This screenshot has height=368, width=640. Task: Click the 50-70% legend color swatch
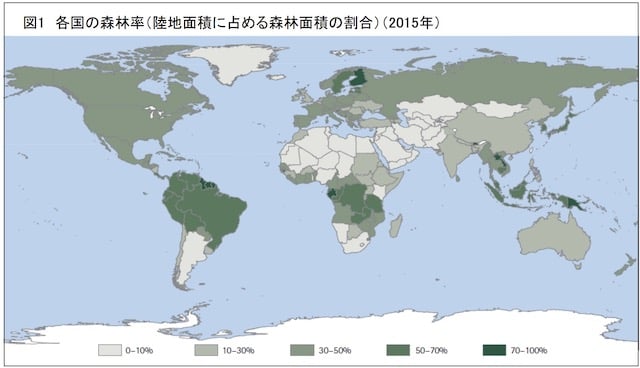point(398,350)
